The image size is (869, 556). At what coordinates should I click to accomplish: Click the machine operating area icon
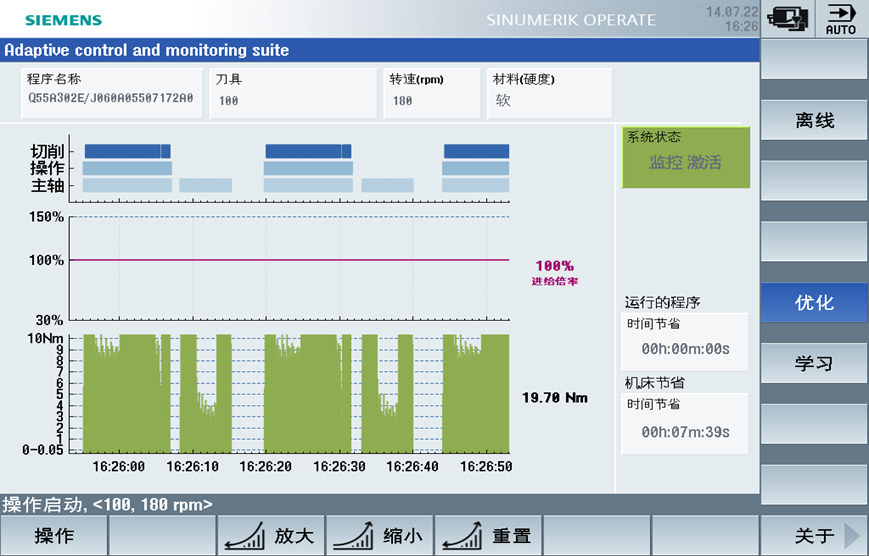pyautogui.click(x=789, y=19)
